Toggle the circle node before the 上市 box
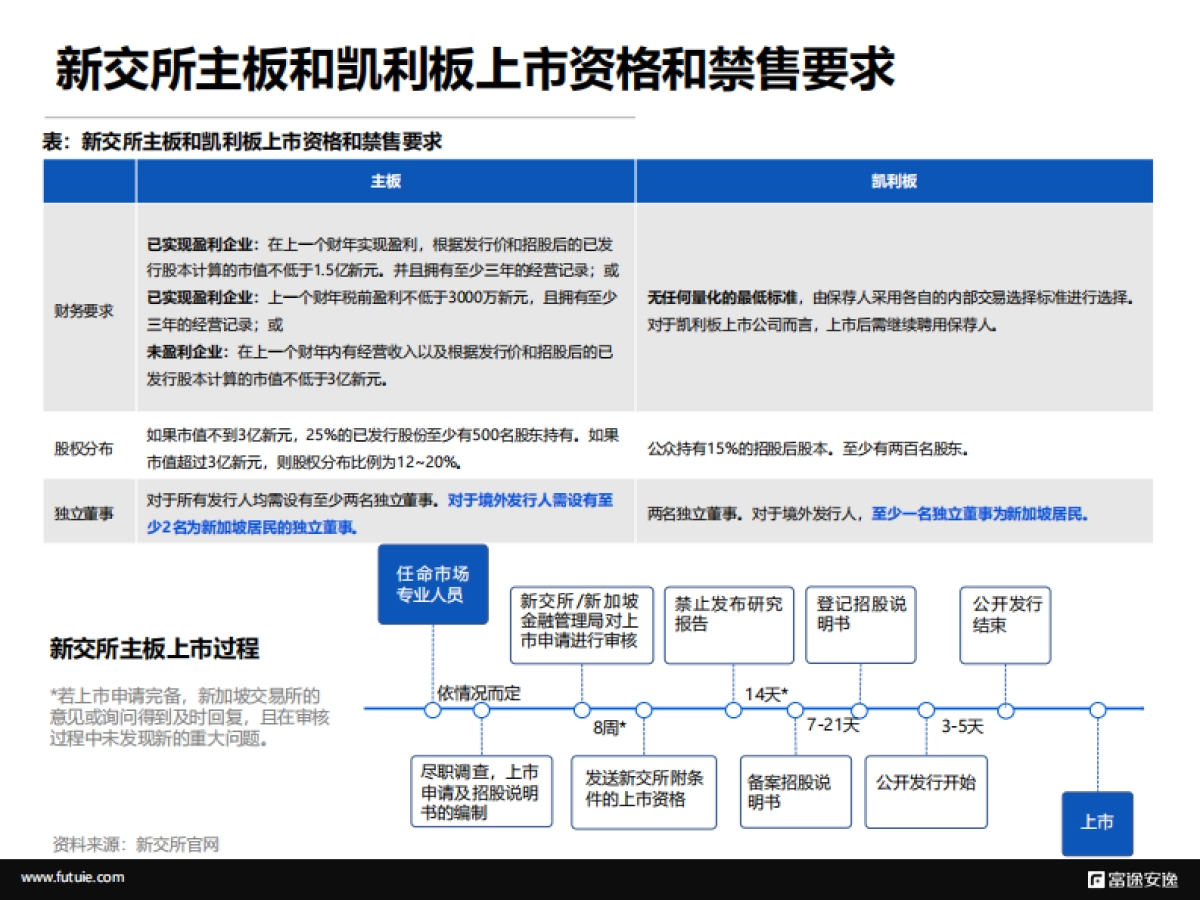Screen dimensions: 1200x900 [1097, 710]
